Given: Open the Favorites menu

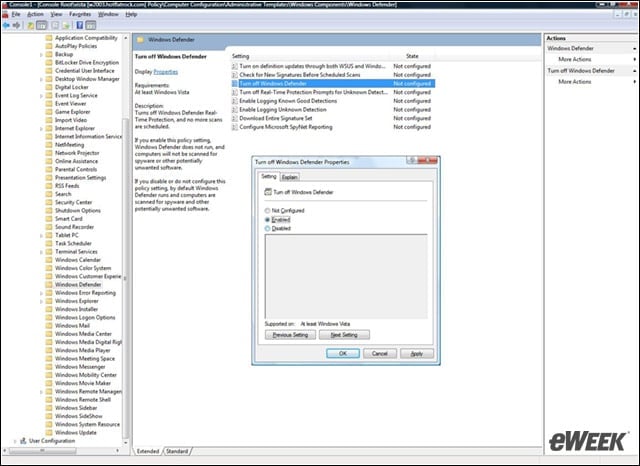Looking at the screenshot, I should [x=80, y=14].
